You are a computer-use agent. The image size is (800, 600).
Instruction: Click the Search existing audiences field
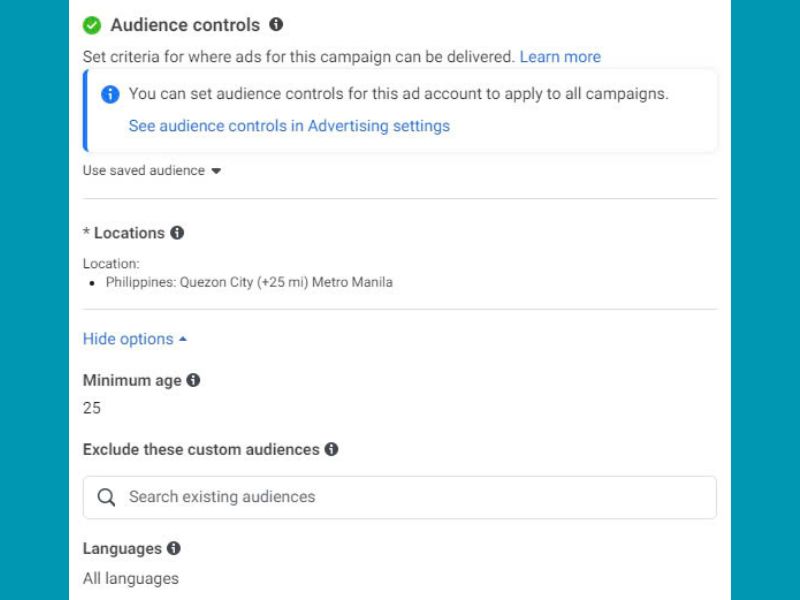(x=399, y=497)
